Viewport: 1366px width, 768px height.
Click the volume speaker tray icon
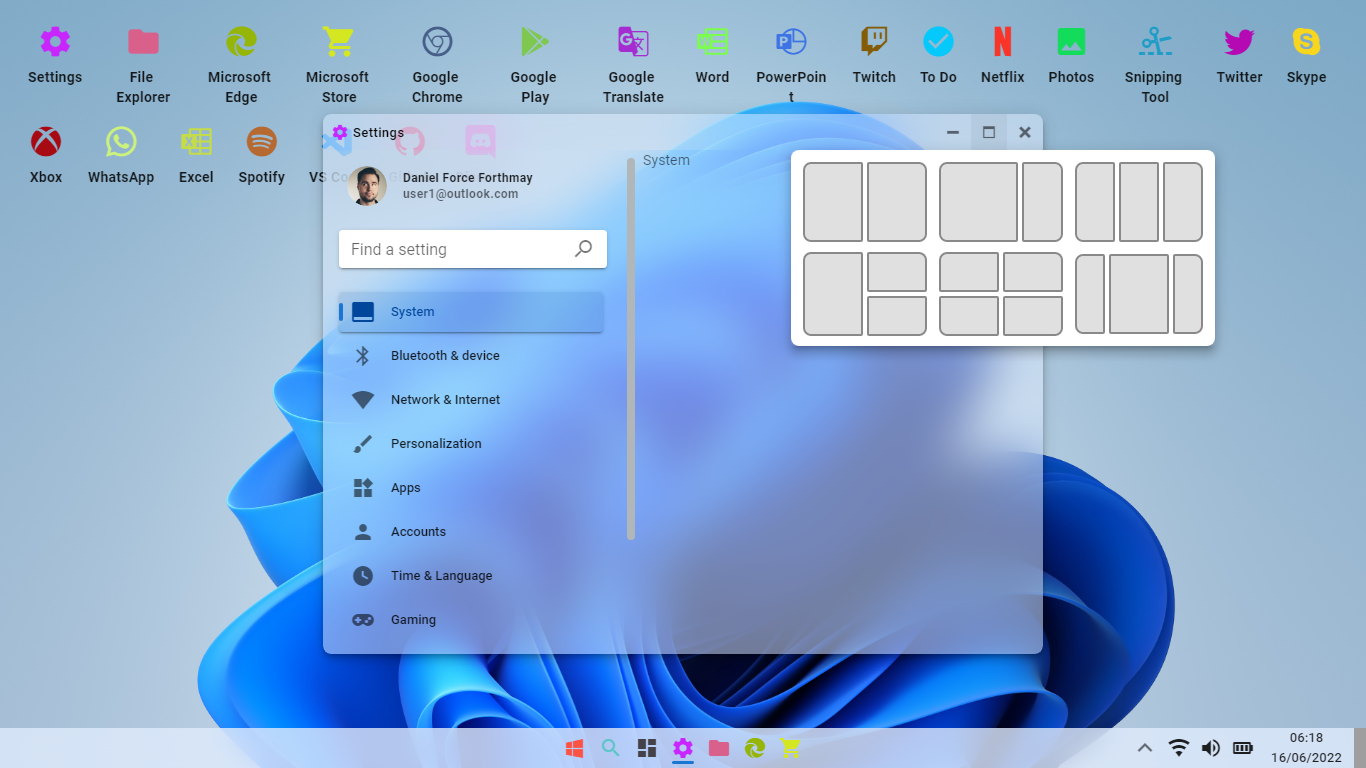click(x=1211, y=748)
